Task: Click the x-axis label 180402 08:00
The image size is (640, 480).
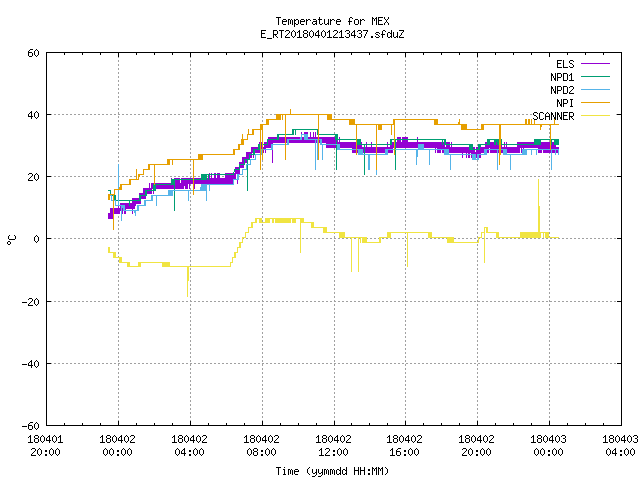Action: pyautogui.click(x=261, y=446)
